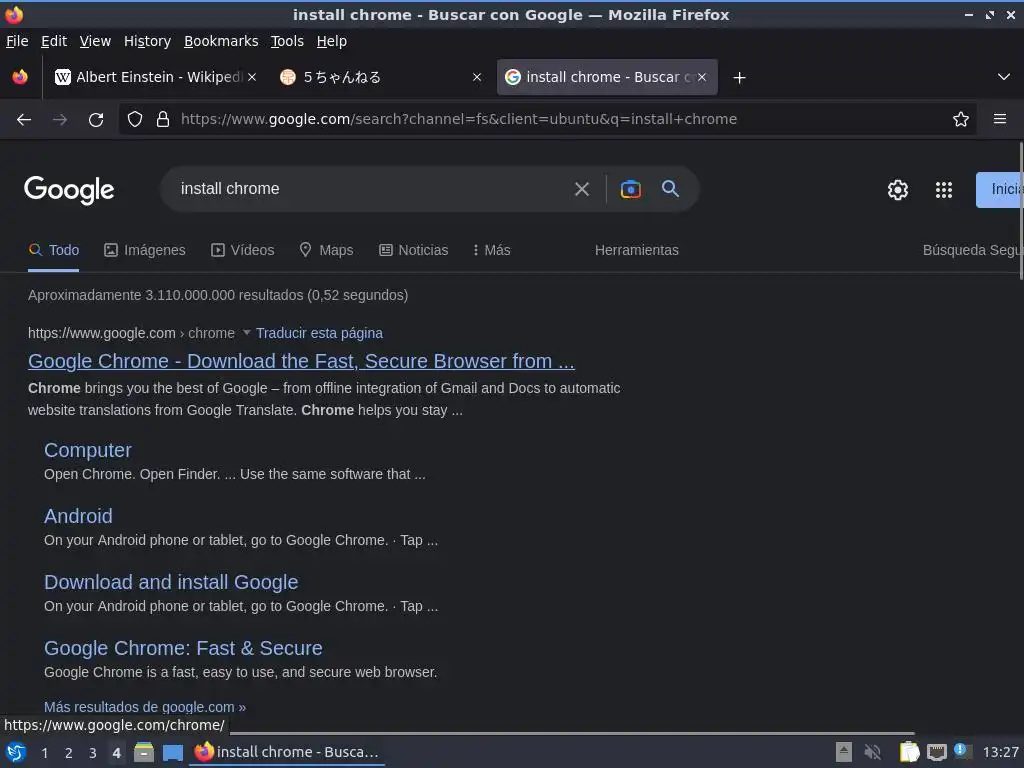Open Google apps grid
The image size is (1024, 768).
944,190
